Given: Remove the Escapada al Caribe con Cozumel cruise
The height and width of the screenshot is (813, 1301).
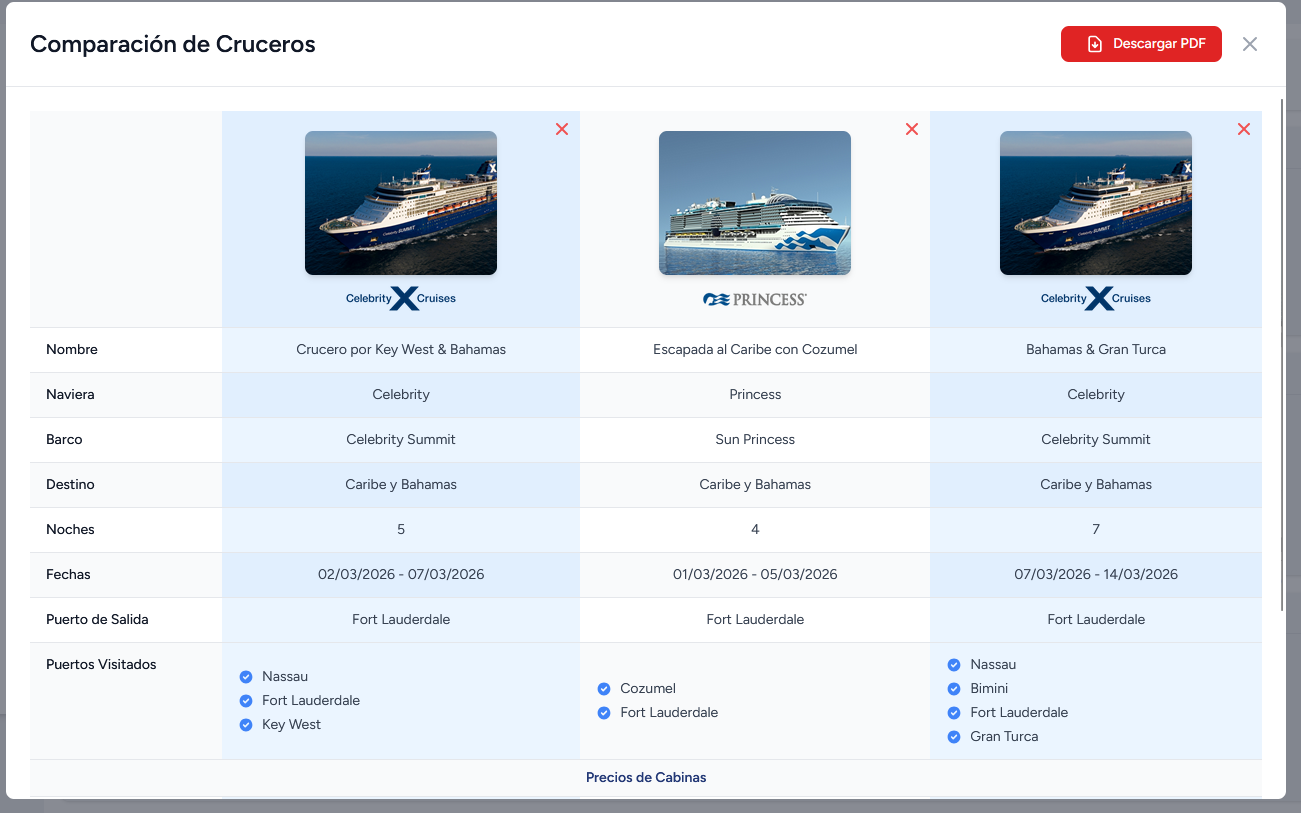Looking at the screenshot, I should [911, 129].
